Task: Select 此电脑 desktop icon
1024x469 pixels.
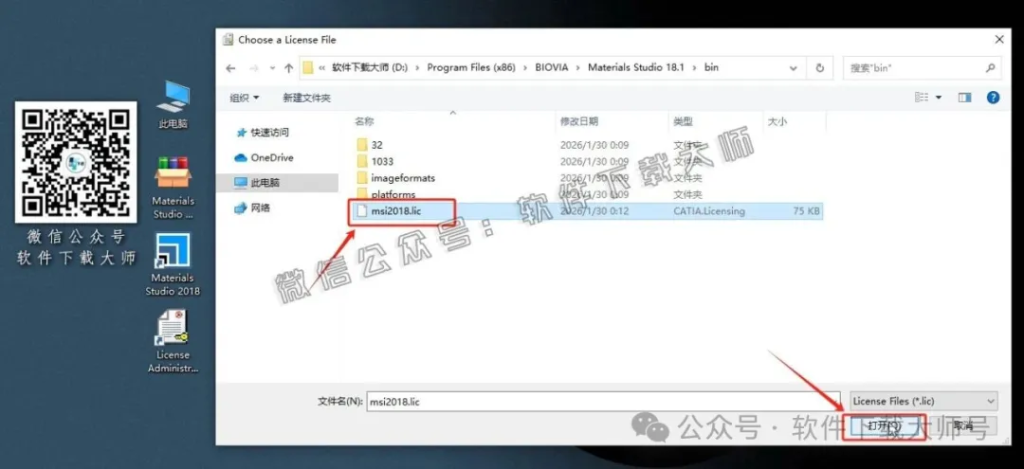Action: tap(173, 106)
